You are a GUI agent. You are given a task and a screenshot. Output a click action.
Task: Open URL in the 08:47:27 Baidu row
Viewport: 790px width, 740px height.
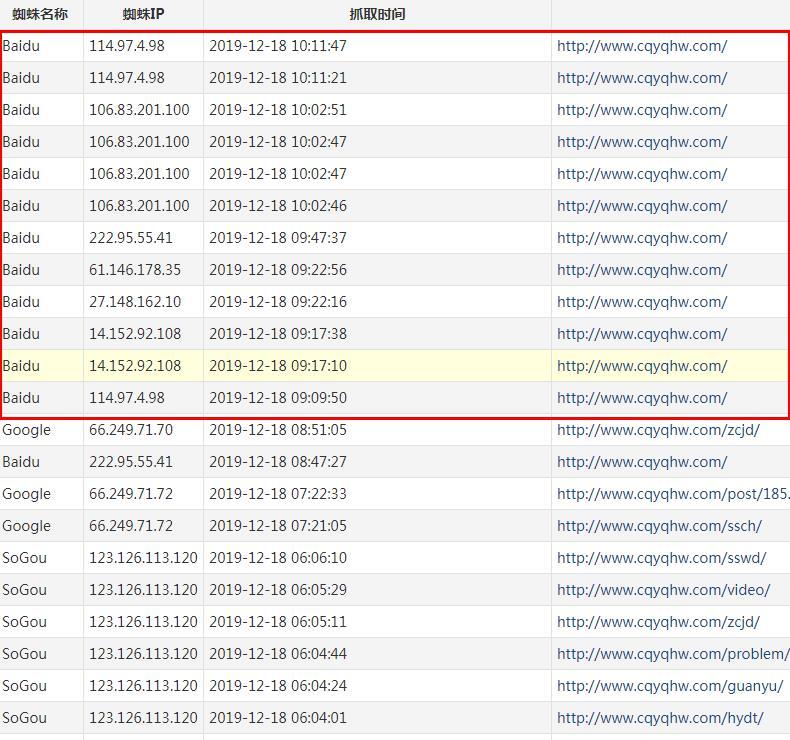click(642, 462)
